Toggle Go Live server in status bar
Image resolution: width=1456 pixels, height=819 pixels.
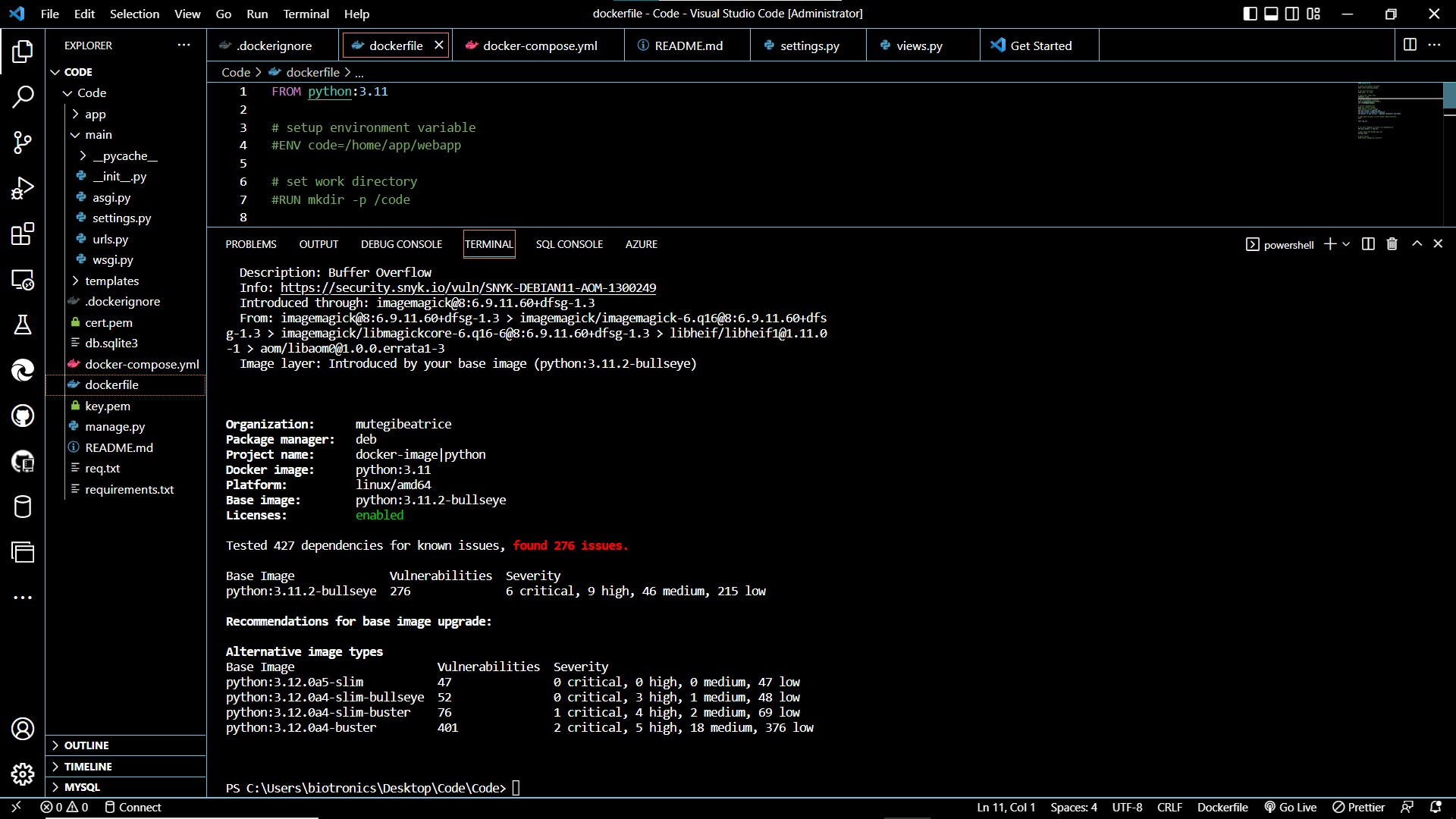point(1290,807)
